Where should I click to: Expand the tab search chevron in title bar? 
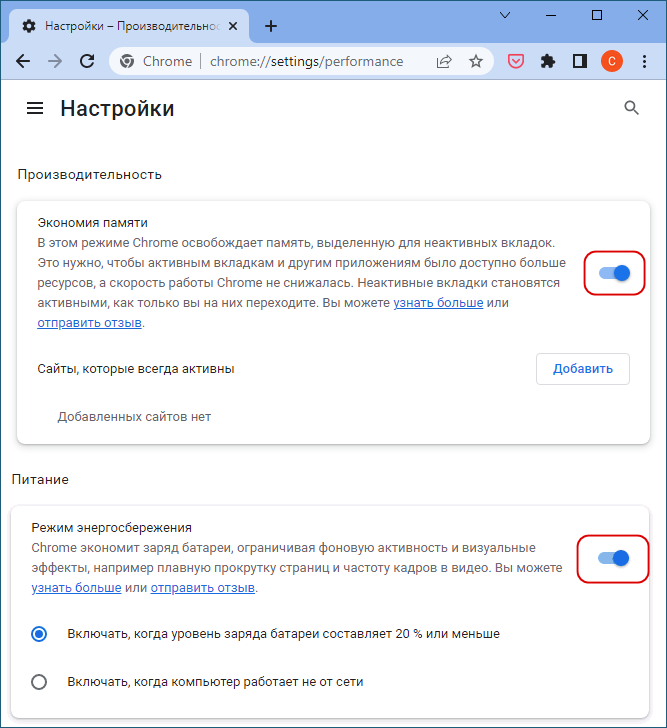[x=505, y=15]
